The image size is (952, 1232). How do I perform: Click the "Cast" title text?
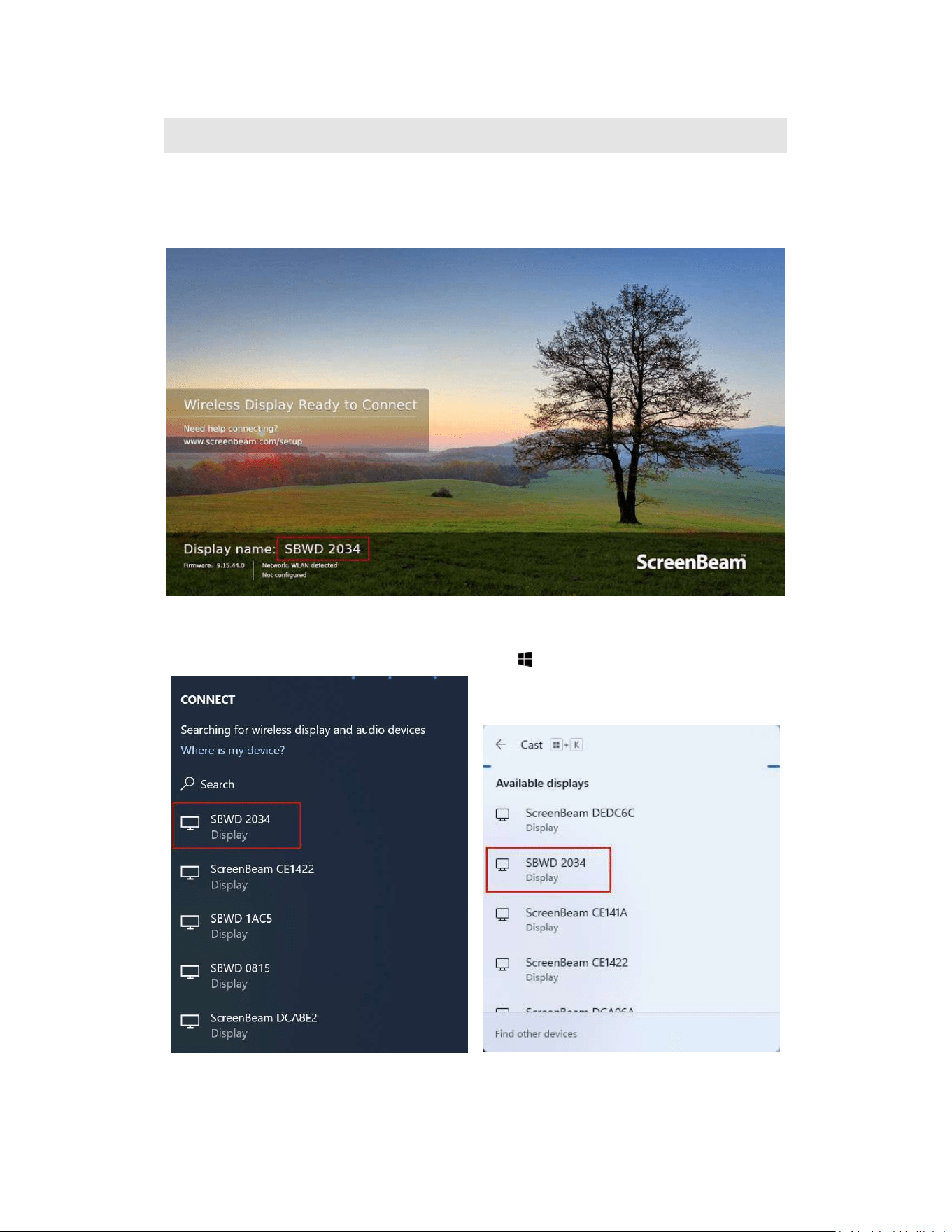point(532,745)
